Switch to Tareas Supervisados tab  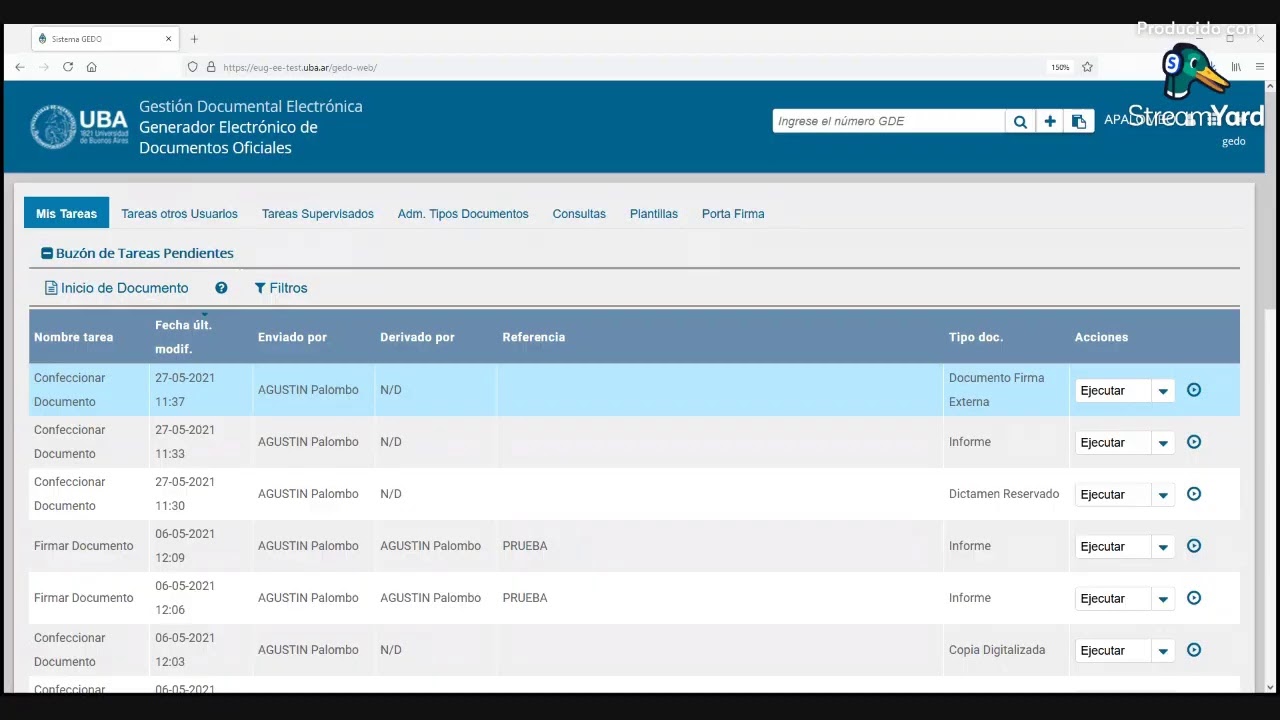(x=318, y=214)
